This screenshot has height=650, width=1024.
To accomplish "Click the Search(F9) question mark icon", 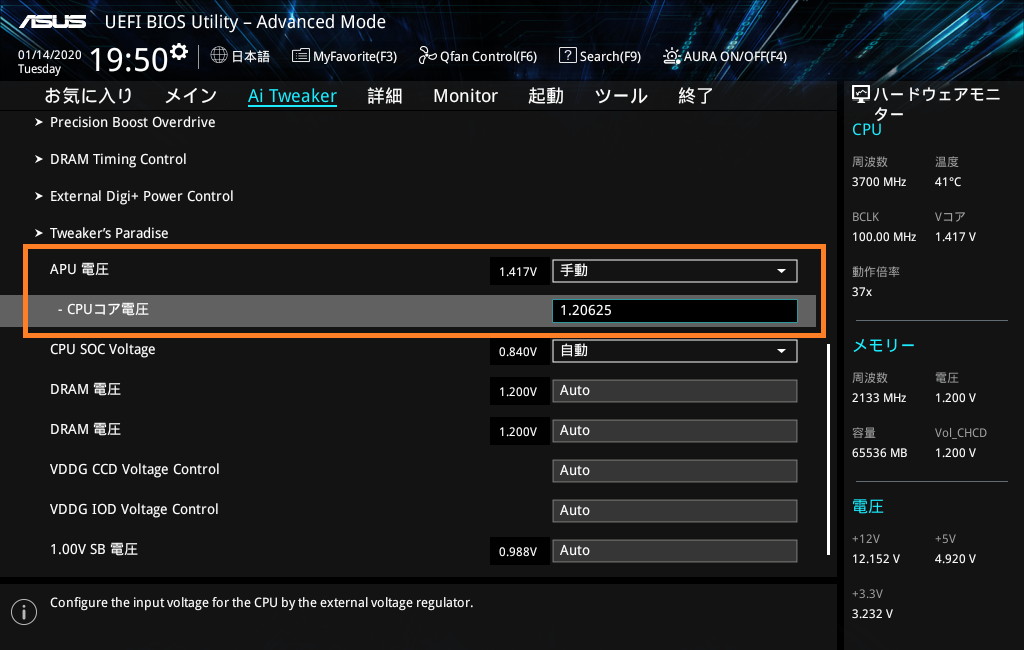I will coord(568,56).
